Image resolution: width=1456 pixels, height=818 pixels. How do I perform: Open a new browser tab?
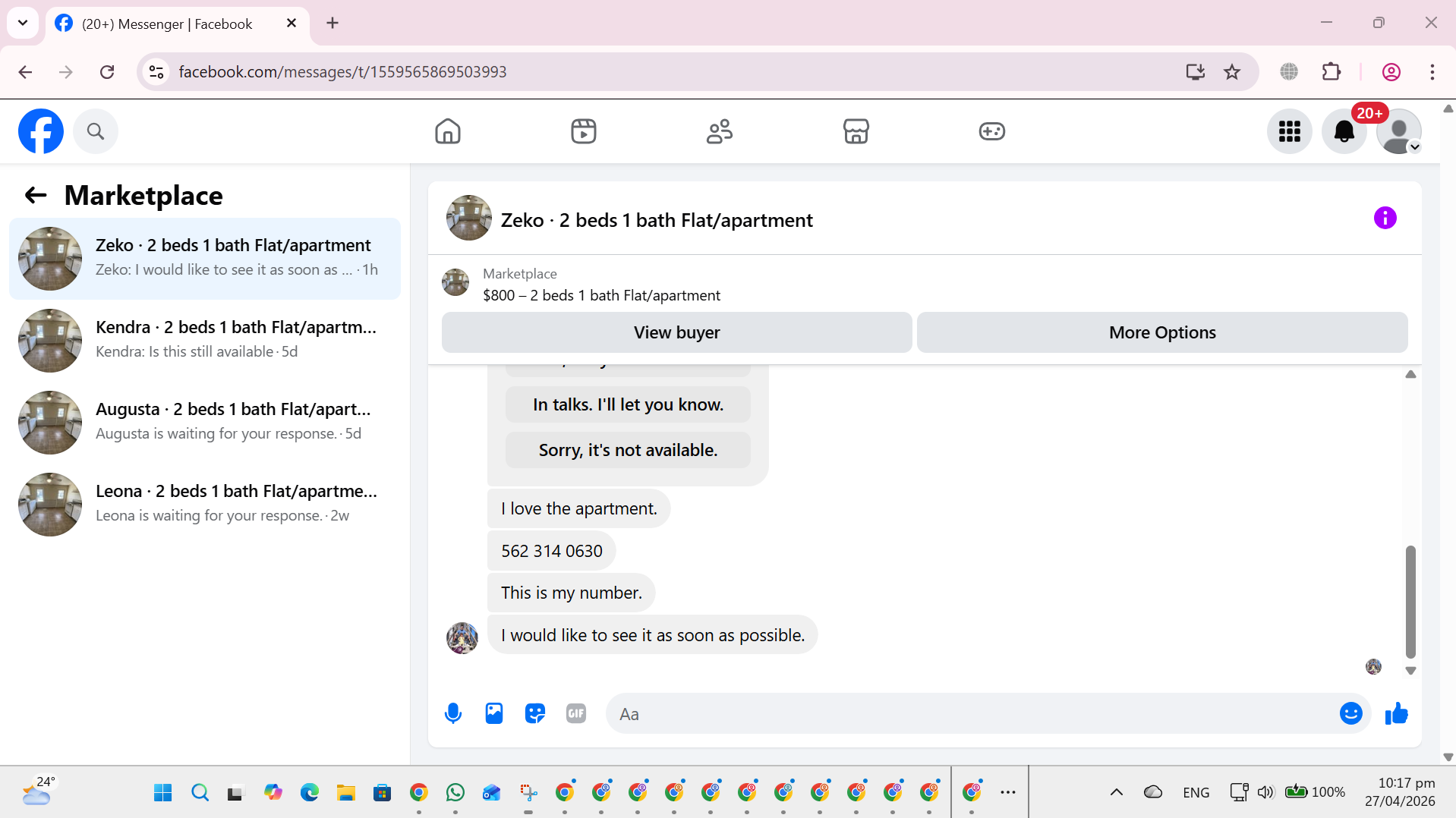tap(332, 23)
